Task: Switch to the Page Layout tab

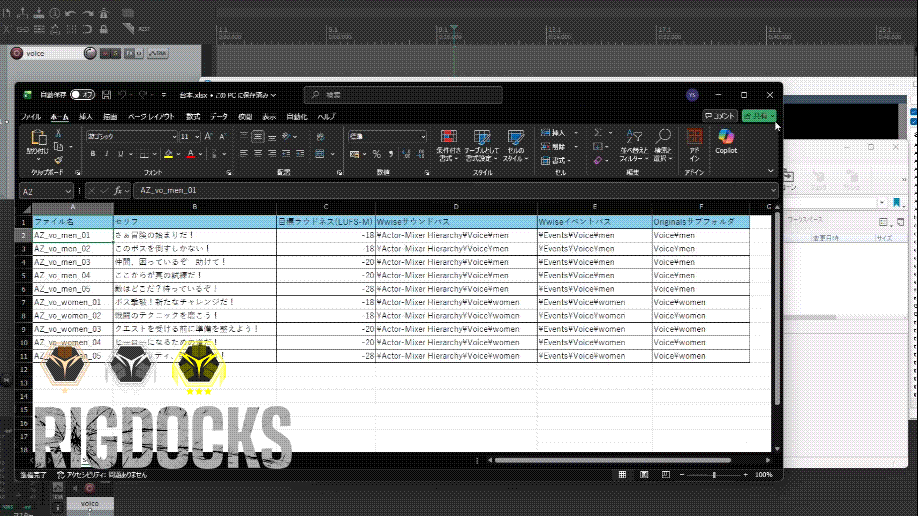Action: pos(151,117)
